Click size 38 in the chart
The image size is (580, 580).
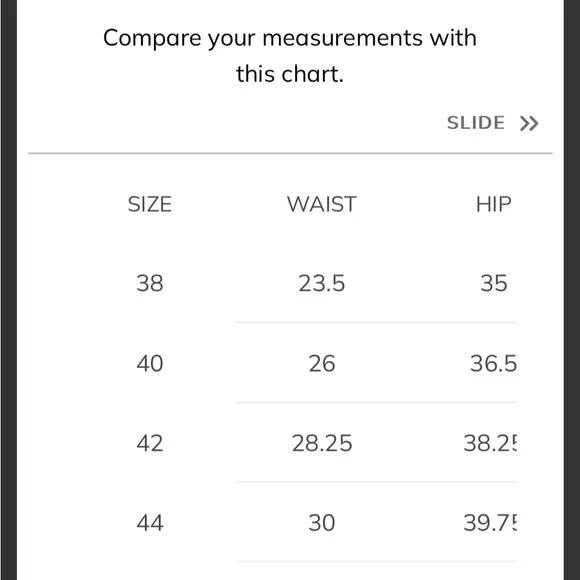(150, 283)
